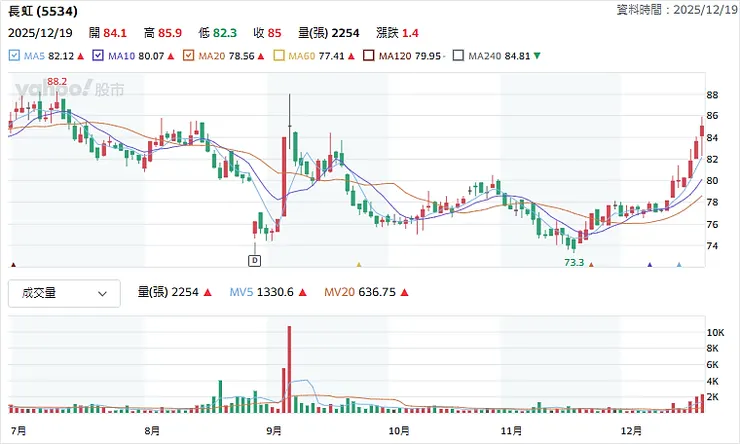
Task: Click the 11月 axis label
Action: pos(512,431)
